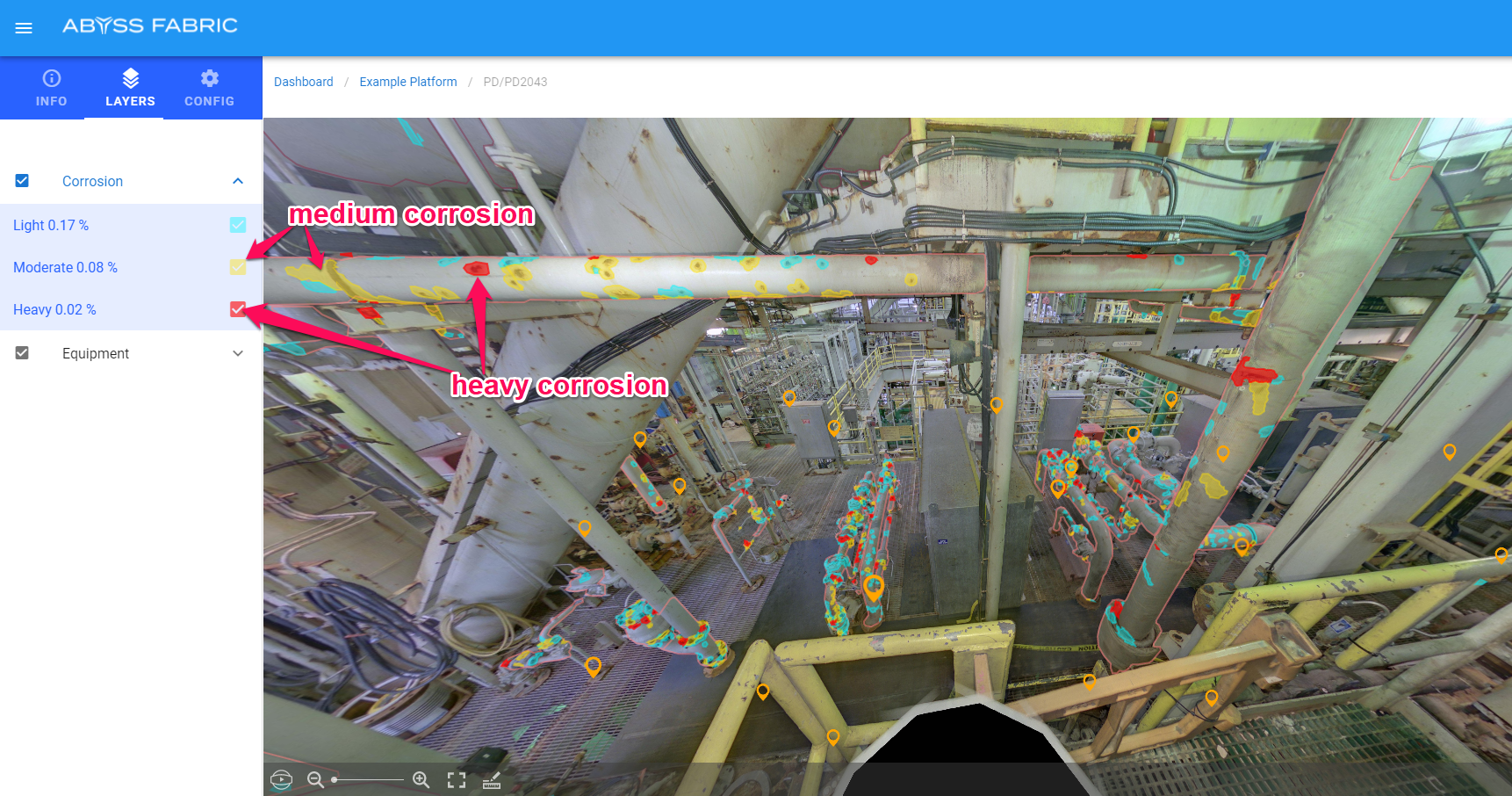Switch to the Info tab
Image resolution: width=1512 pixels, height=796 pixels.
[52, 88]
